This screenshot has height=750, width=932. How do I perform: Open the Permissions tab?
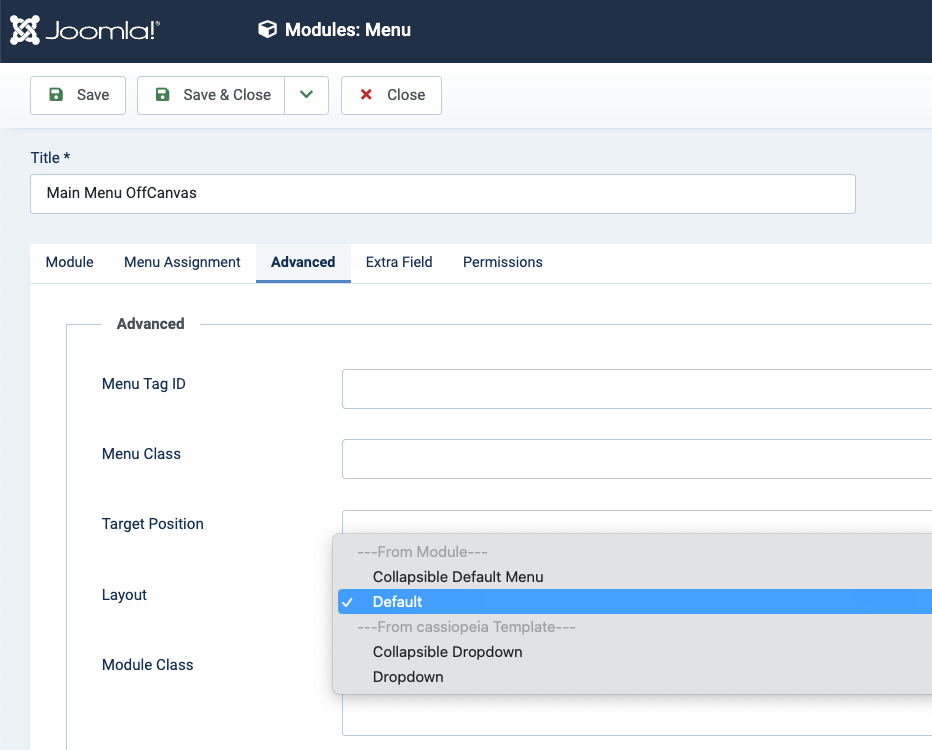tap(502, 262)
